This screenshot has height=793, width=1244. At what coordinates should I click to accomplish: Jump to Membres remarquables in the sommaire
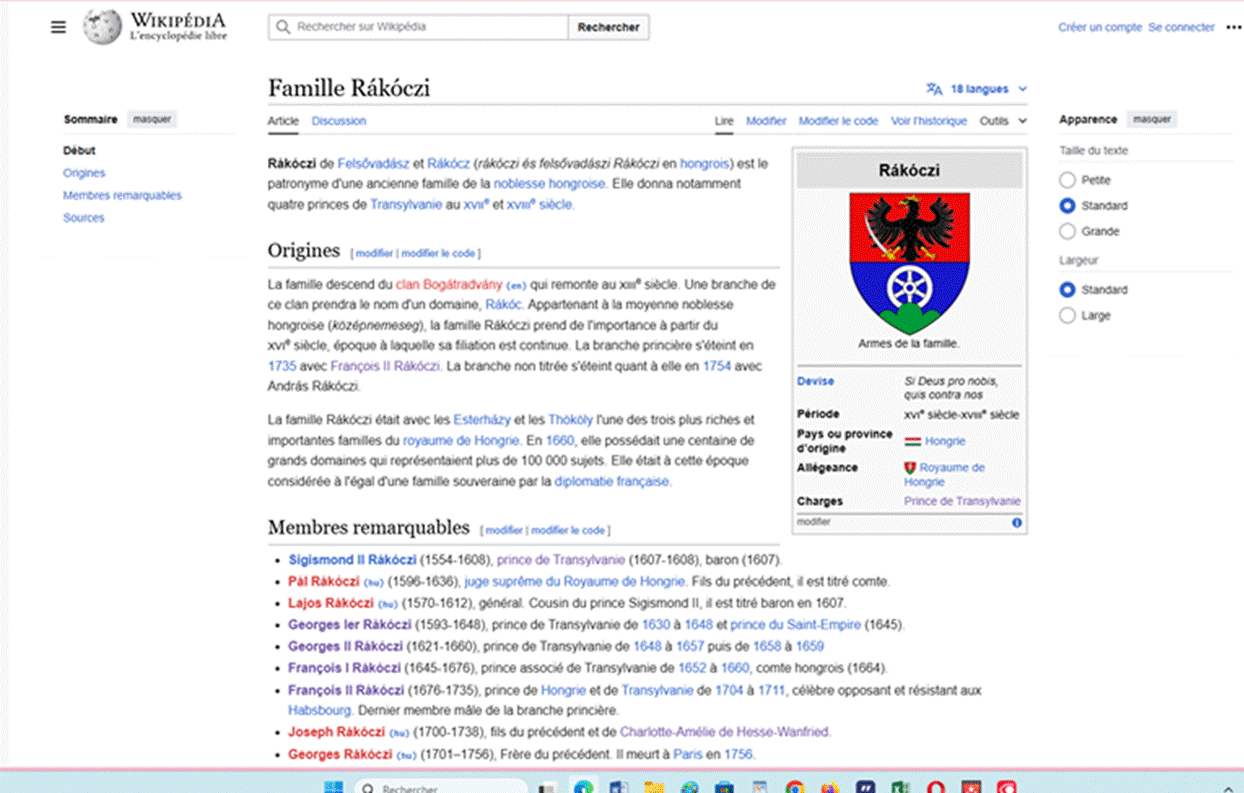(x=122, y=195)
